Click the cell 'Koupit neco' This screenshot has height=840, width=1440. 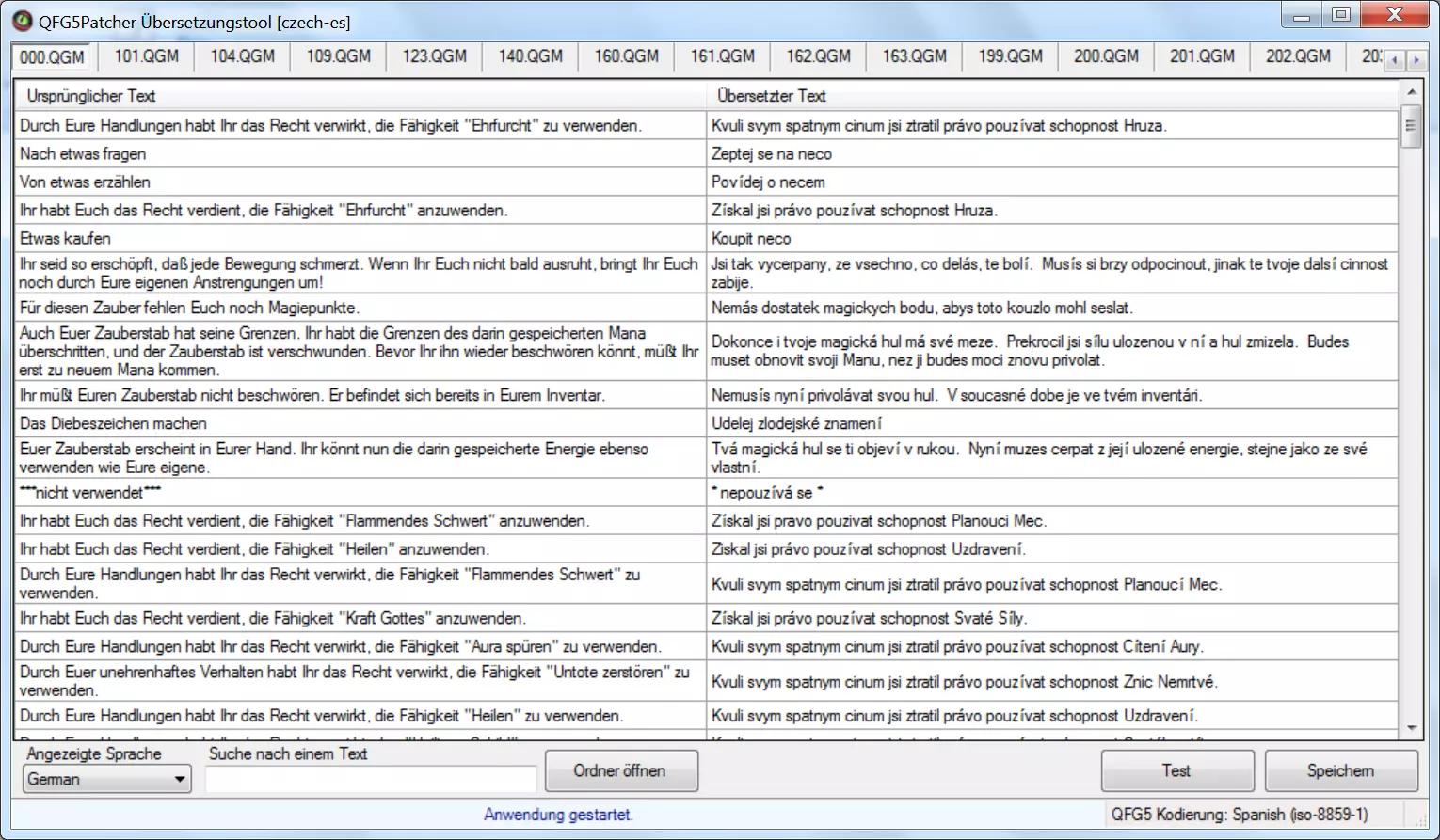pos(1052,238)
